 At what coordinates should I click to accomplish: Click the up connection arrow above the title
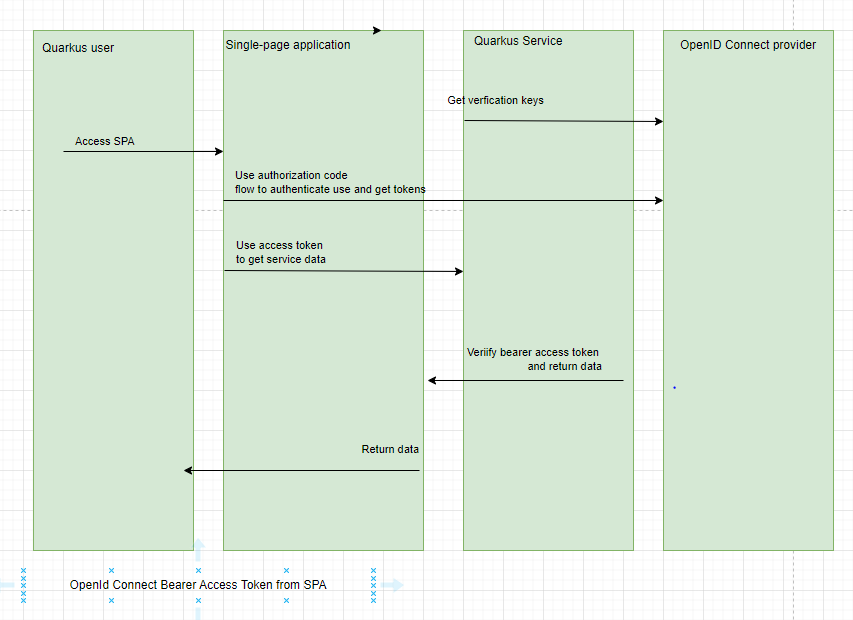[199, 549]
